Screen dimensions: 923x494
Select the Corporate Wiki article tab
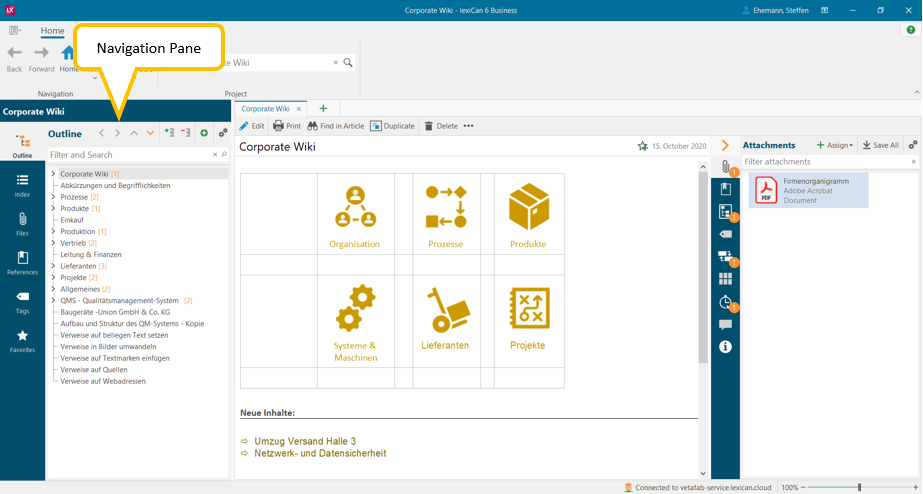[x=266, y=108]
